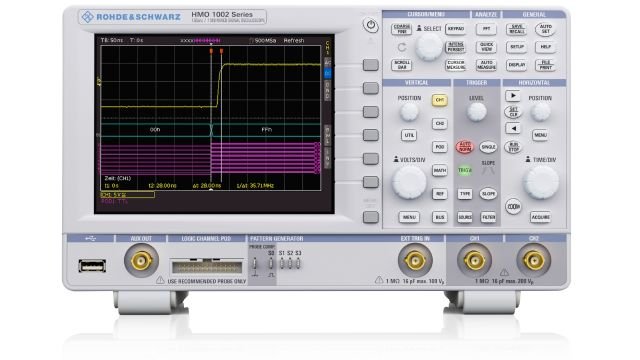Select the CH1 channel button
Viewport: 640px width, 360px height.
pos(440,100)
